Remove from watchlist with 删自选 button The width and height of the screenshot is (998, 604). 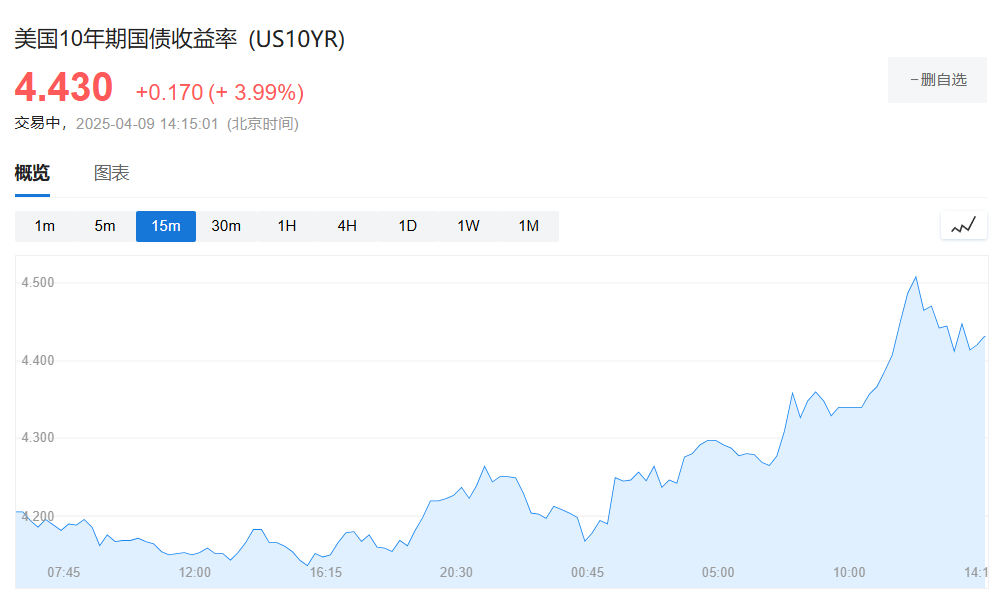coord(937,80)
